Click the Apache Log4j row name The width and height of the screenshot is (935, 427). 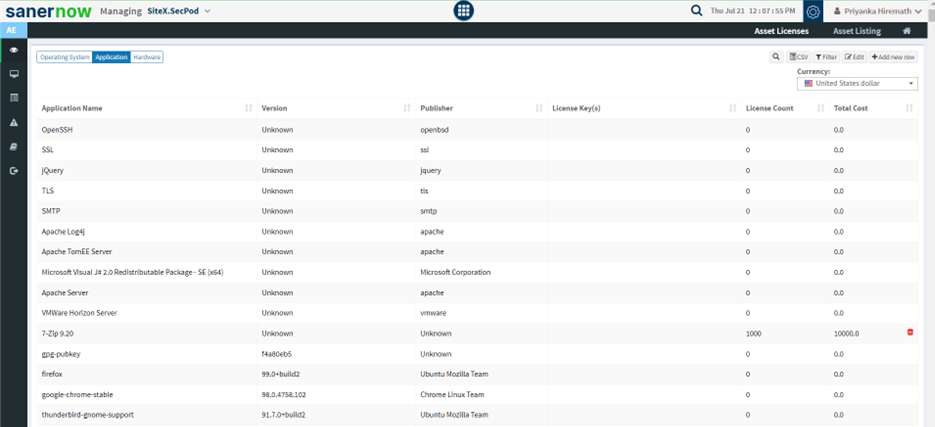[65, 231]
